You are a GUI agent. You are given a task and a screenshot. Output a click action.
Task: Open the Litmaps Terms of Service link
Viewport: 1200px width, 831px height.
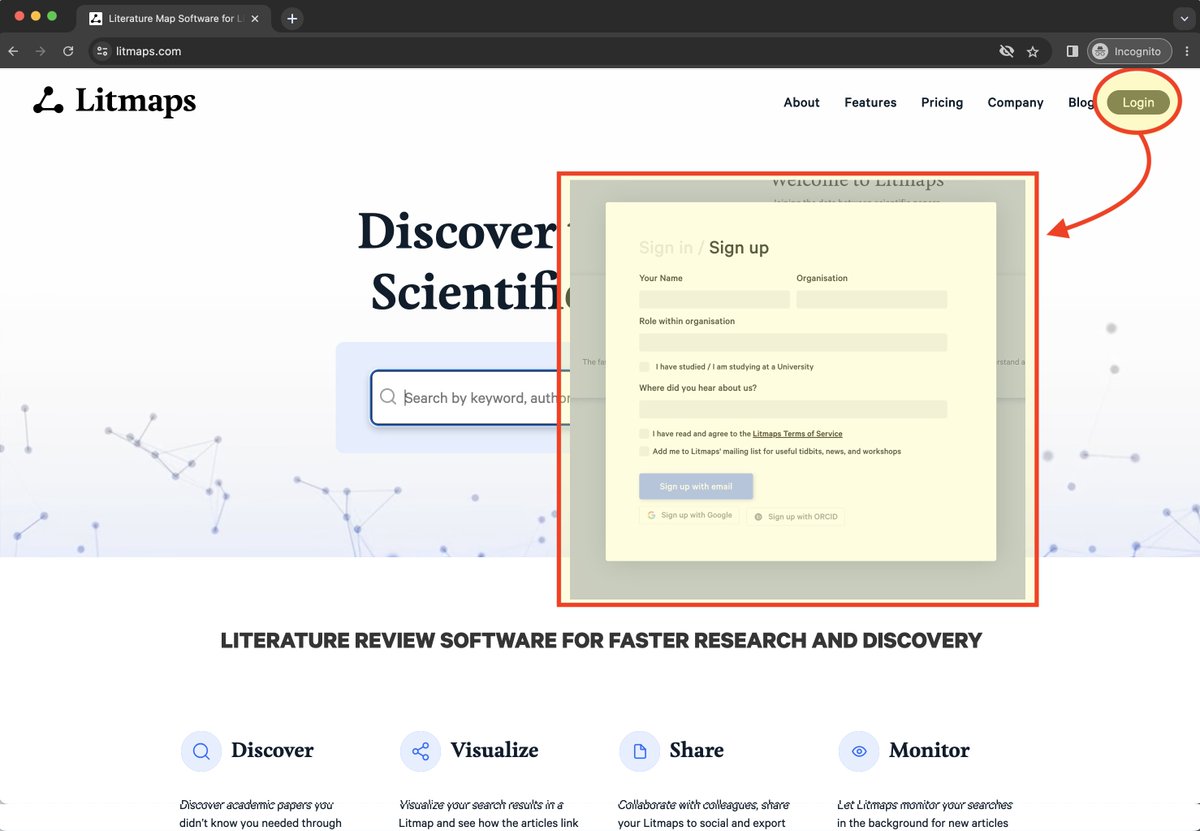coord(797,434)
